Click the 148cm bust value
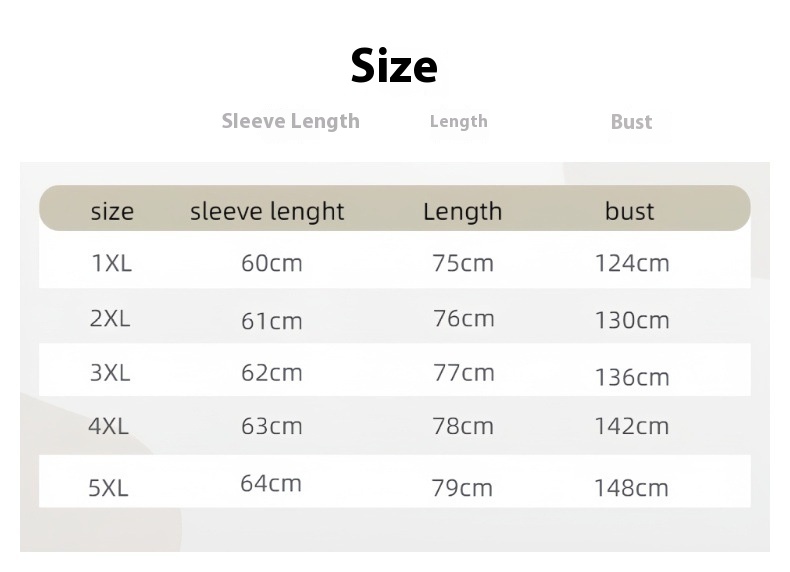This screenshot has width=790, height=572. click(632, 488)
